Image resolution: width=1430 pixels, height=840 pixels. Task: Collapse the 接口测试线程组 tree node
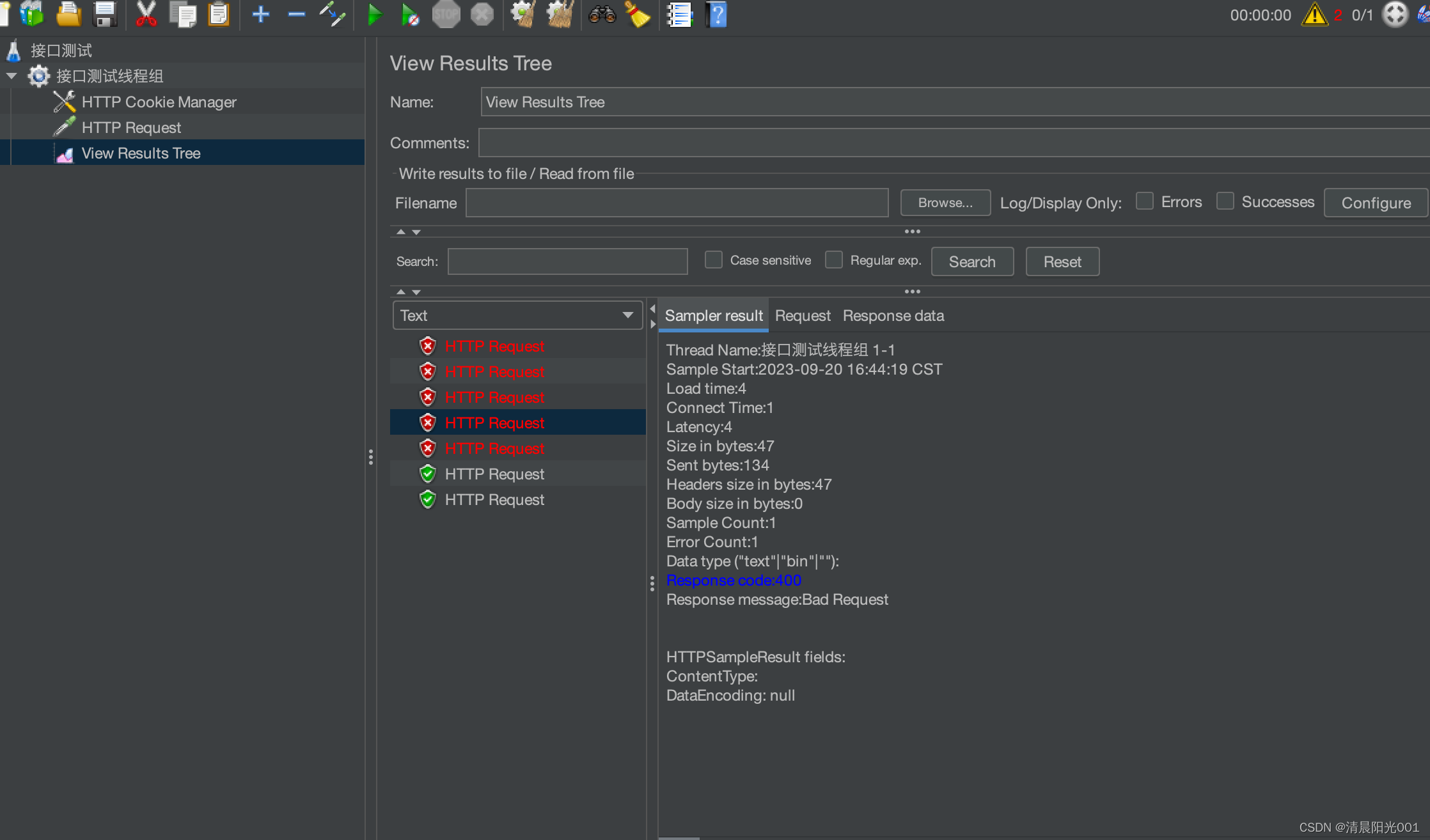pyautogui.click(x=11, y=76)
